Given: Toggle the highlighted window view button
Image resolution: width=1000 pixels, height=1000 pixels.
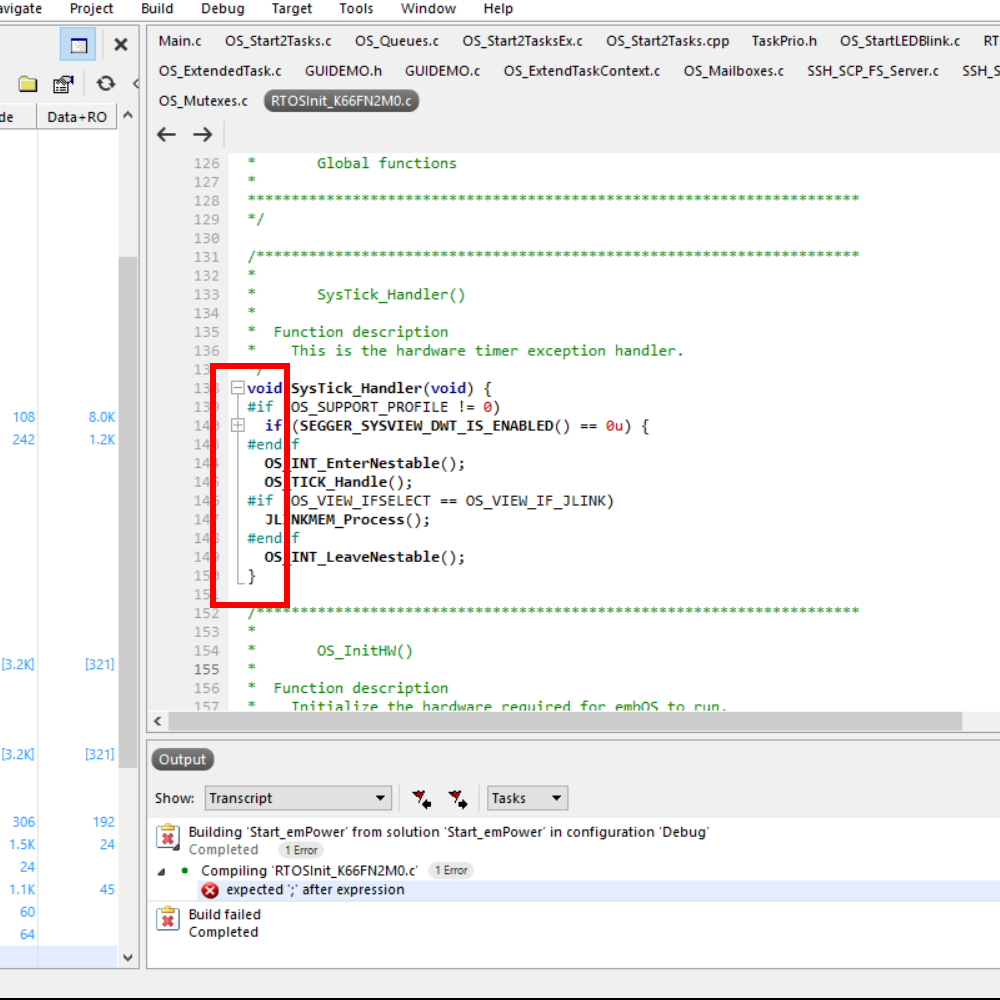Looking at the screenshot, I should pos(78,45).
